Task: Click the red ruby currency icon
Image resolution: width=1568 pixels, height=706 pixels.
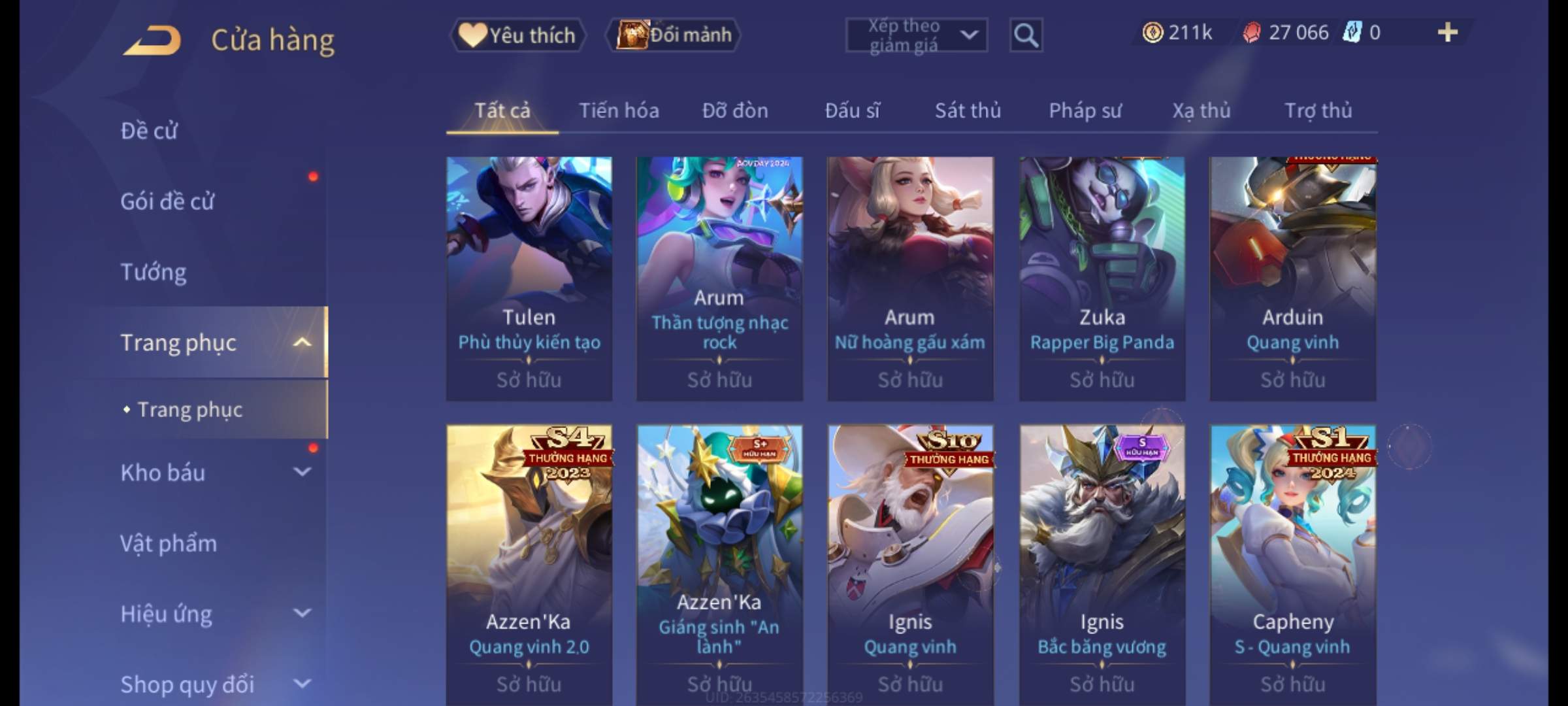Action: coord(1252,32)
